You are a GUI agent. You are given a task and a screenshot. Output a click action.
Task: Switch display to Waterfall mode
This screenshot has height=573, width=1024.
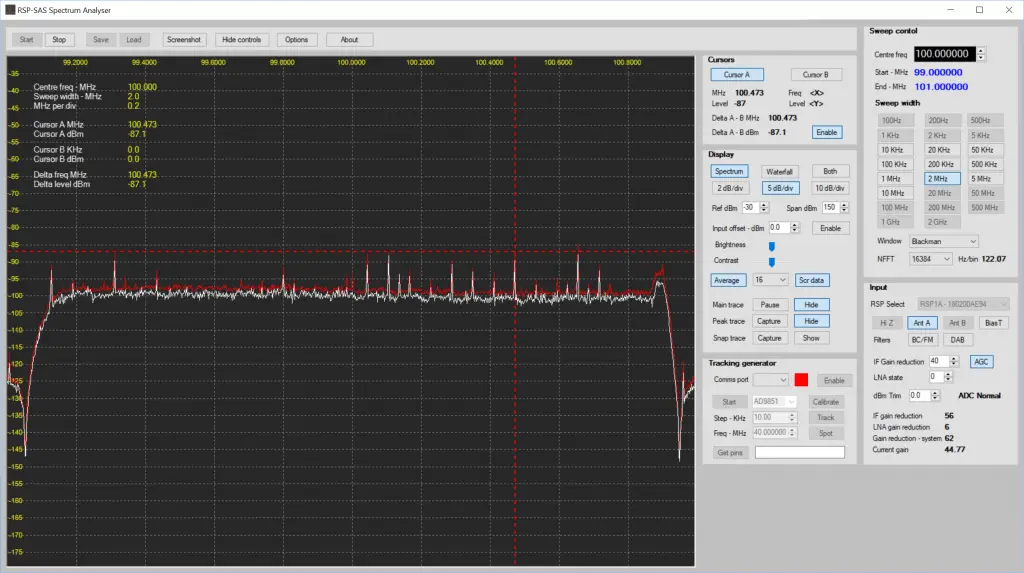click(x=779, y=172)
